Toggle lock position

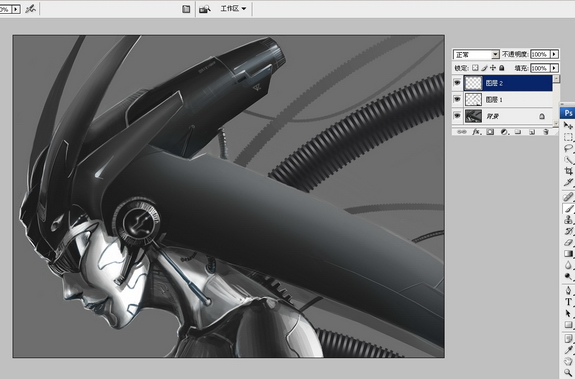493,68
